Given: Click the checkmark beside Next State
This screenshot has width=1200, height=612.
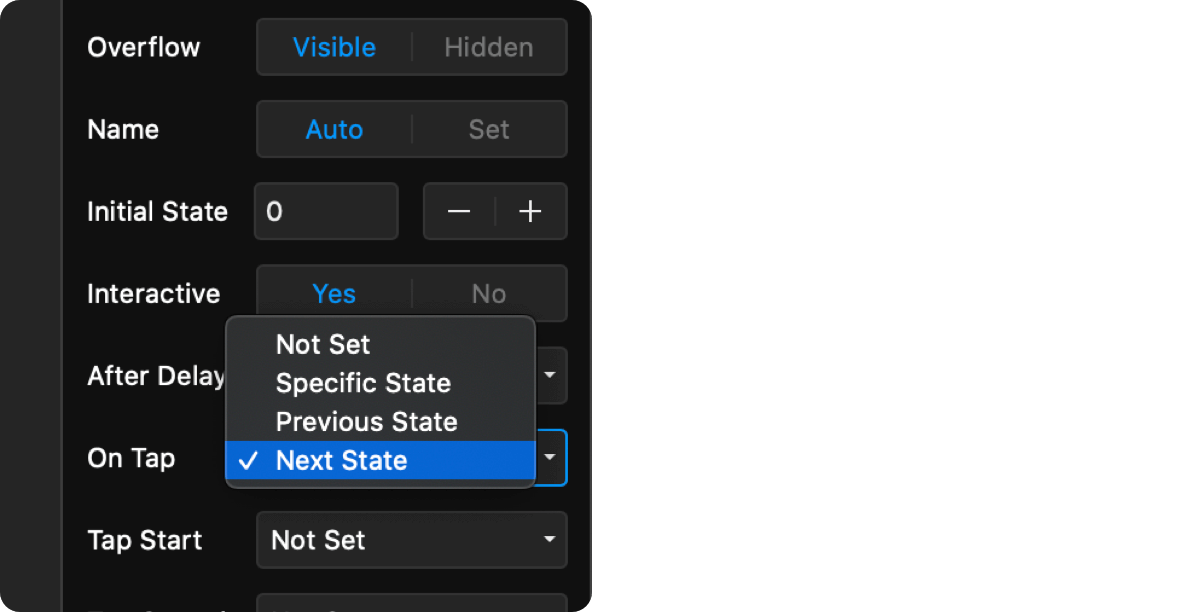Looking at the screenshot, I should [250, 461].
